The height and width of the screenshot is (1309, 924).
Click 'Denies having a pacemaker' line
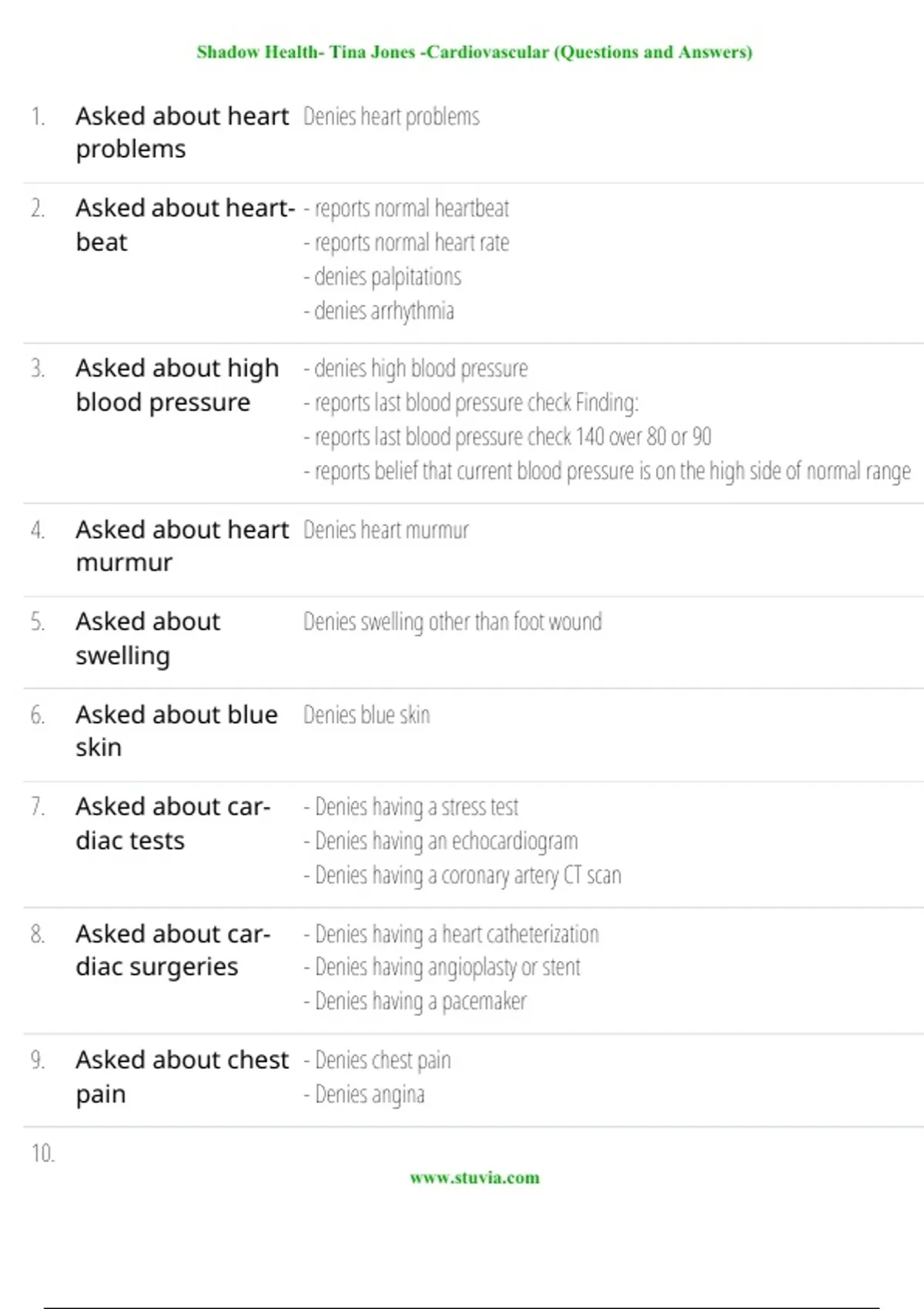(x=415, y=1002)
